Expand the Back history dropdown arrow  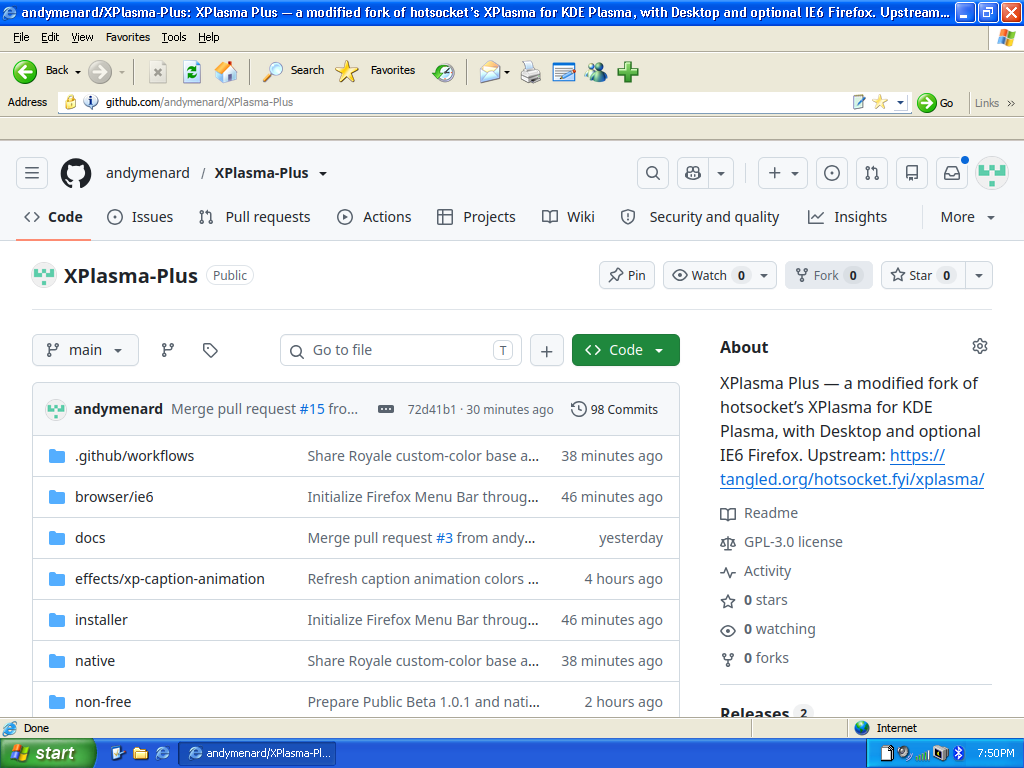(78, 72)
